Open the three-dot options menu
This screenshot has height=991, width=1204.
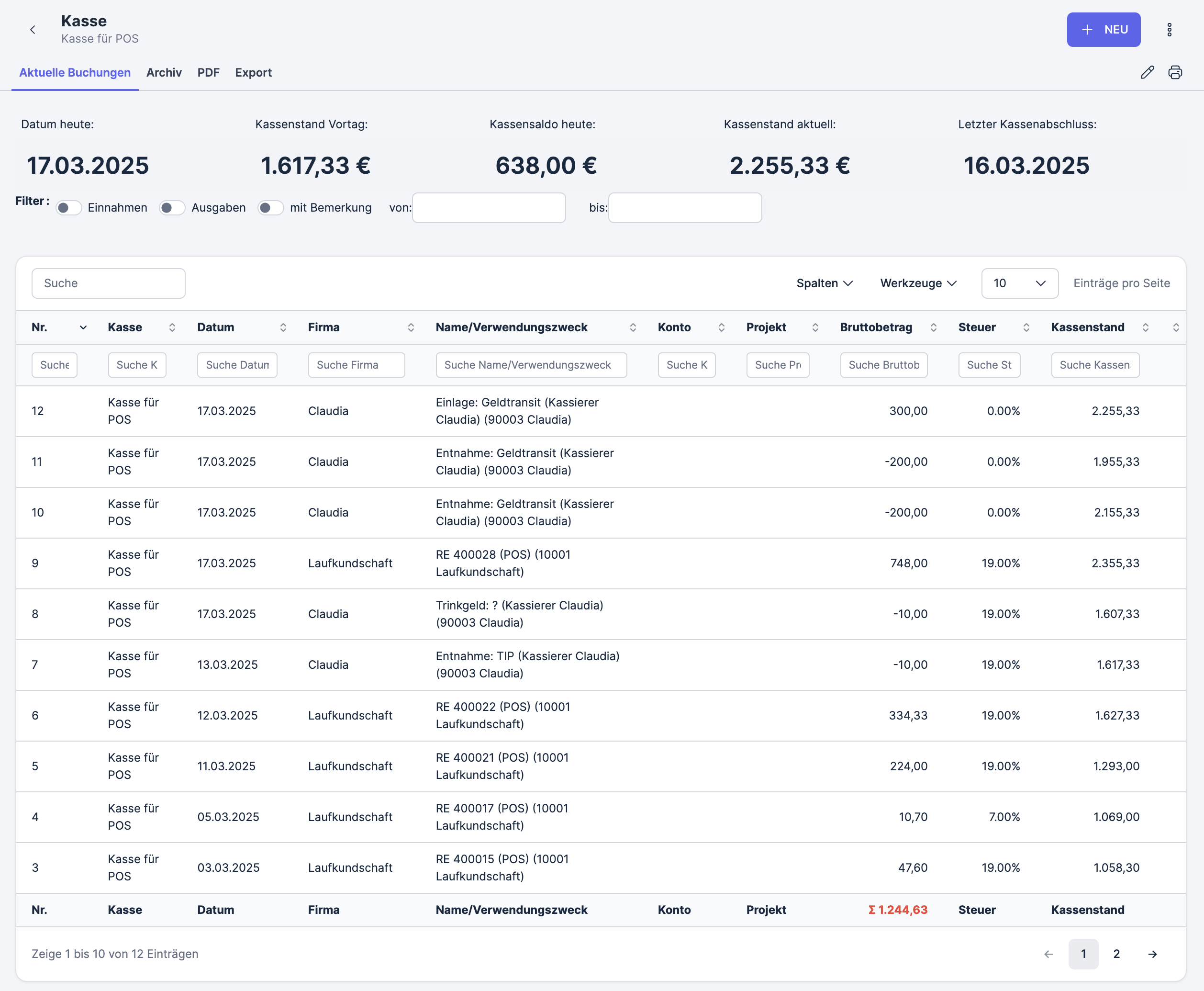(x=1169, y=30)
